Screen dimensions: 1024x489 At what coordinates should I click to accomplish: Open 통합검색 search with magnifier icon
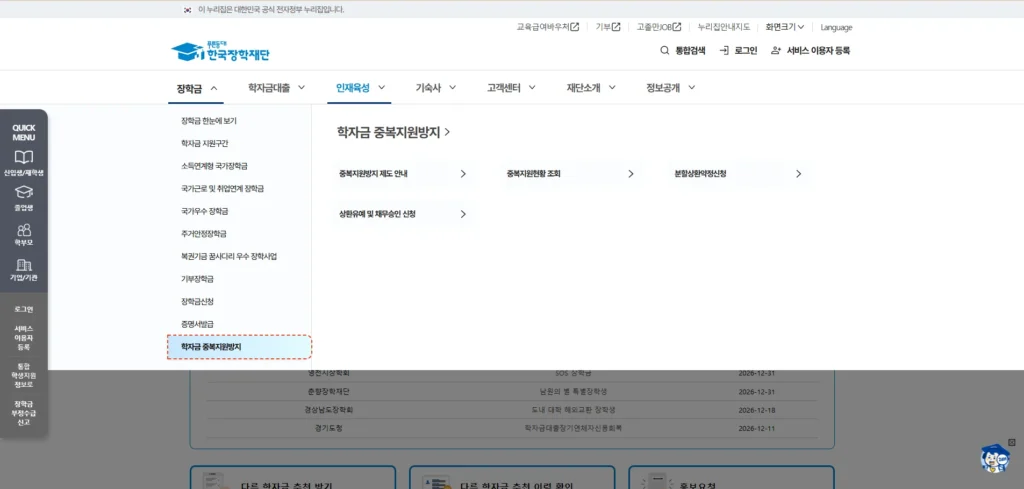click(682, 50)
